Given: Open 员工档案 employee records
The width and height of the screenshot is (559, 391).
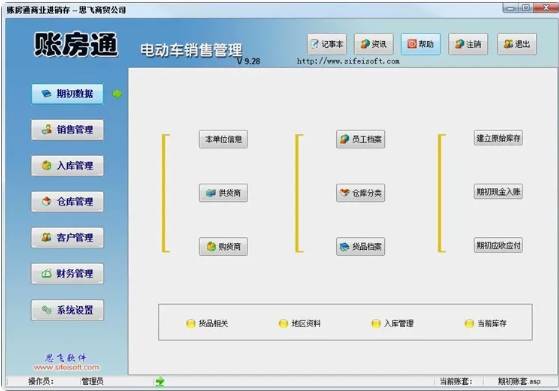Looking at the screenshot, I should (360, 139).
